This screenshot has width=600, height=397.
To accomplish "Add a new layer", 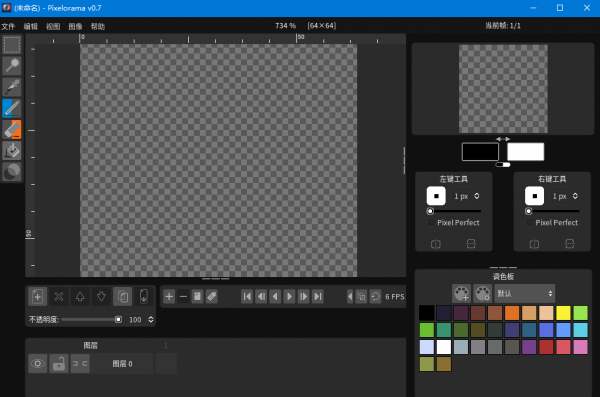I will pyautogui.click(x=38, y=296).
